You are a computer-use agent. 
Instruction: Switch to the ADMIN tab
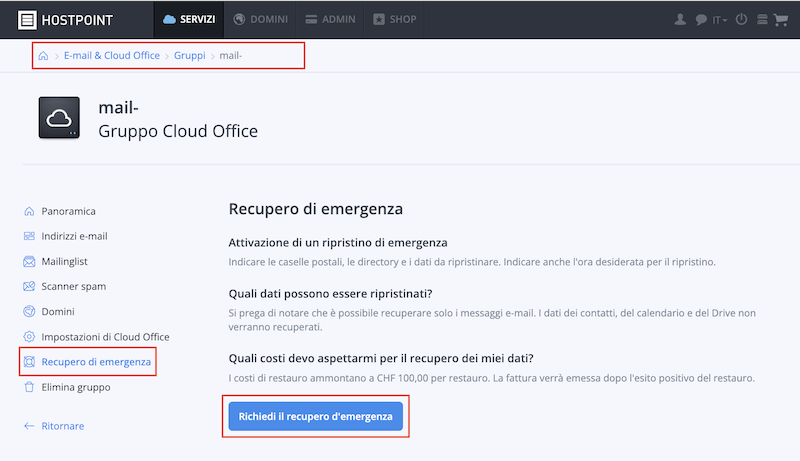(331, 19)
